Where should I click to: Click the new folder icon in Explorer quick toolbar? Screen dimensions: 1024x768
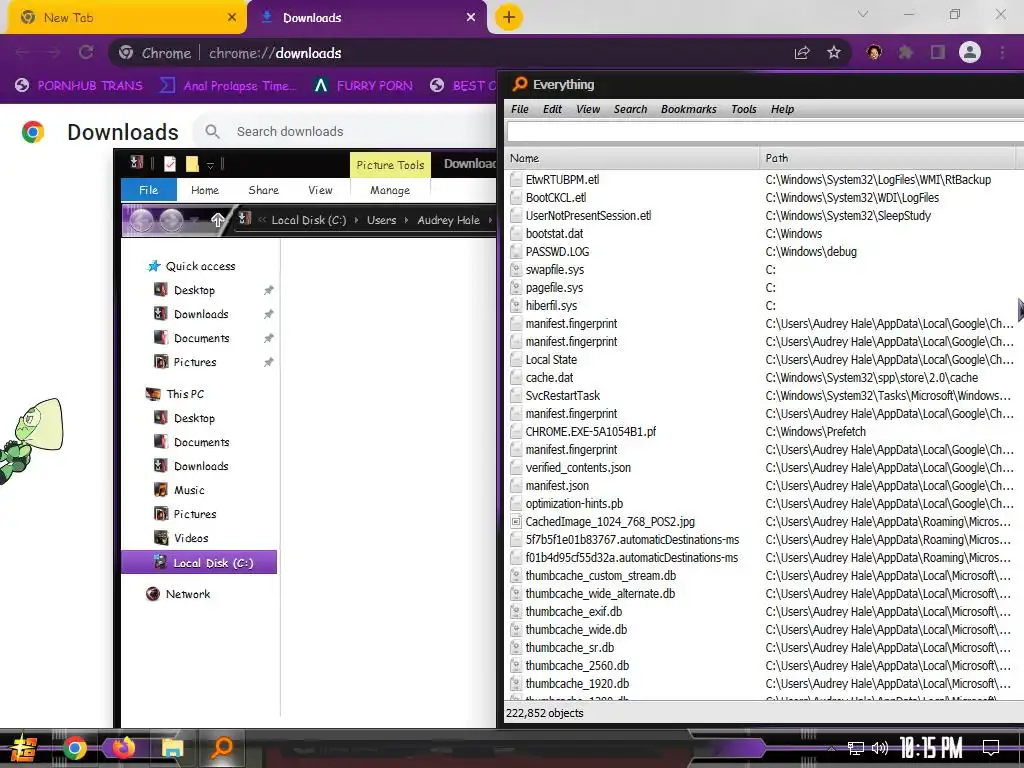click(192, 163)
